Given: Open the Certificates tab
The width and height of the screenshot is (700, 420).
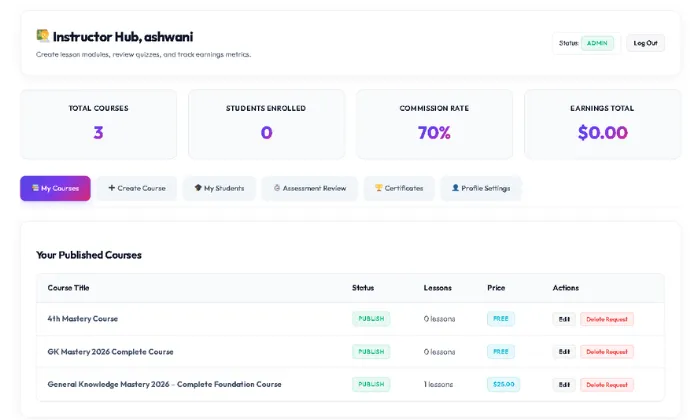Looking at the screenshot, I should pyautogui.click(x=399, y=188).
